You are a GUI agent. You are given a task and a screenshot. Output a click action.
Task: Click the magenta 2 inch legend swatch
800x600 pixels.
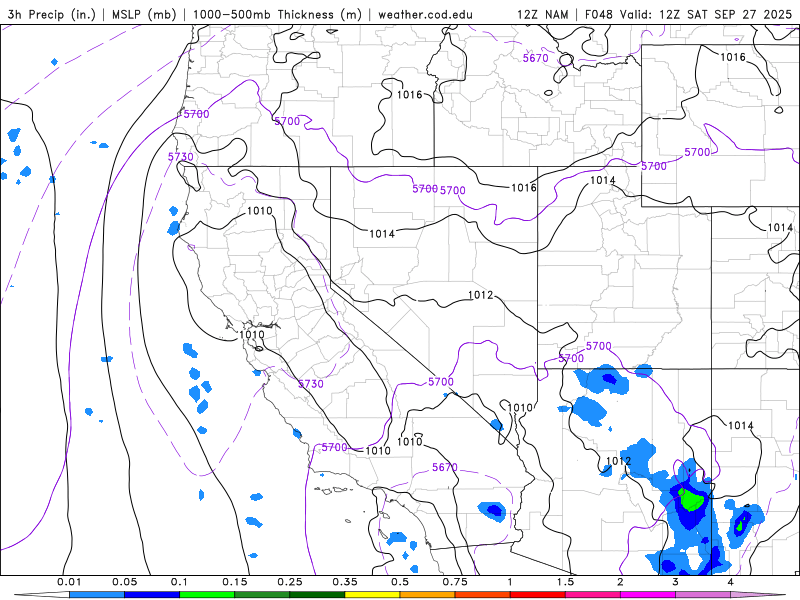648,594
